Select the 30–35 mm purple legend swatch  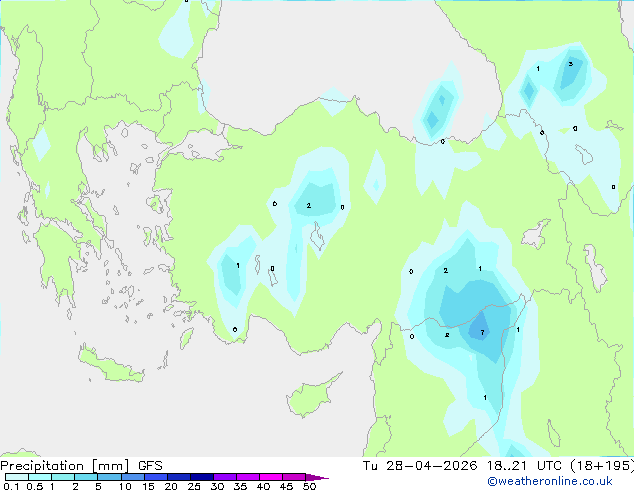pyautogui.click(x=224, y=477)
